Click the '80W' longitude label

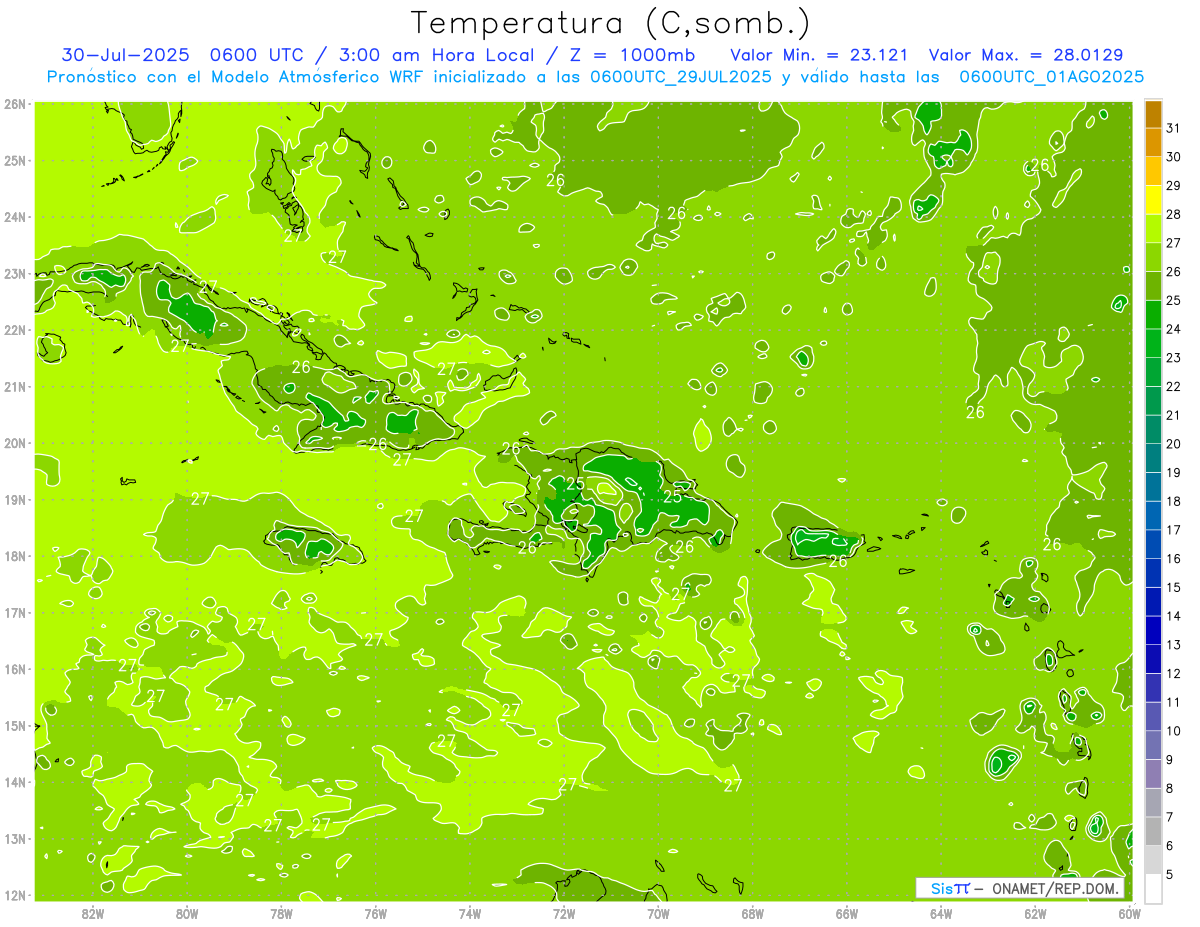(187, 913)
